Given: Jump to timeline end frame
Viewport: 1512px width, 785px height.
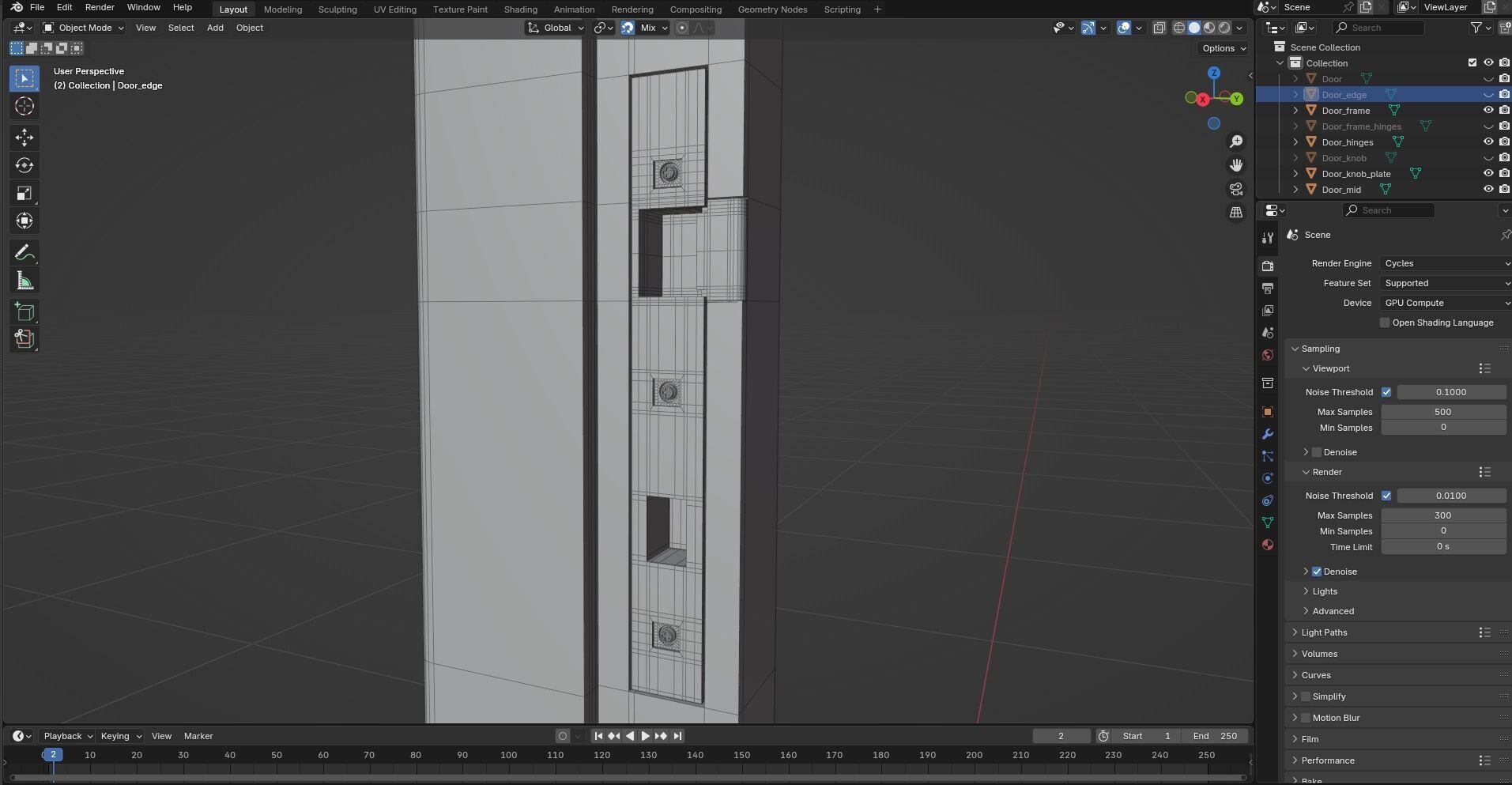Looking at the screenshot, I should click(x=677, y=736).
